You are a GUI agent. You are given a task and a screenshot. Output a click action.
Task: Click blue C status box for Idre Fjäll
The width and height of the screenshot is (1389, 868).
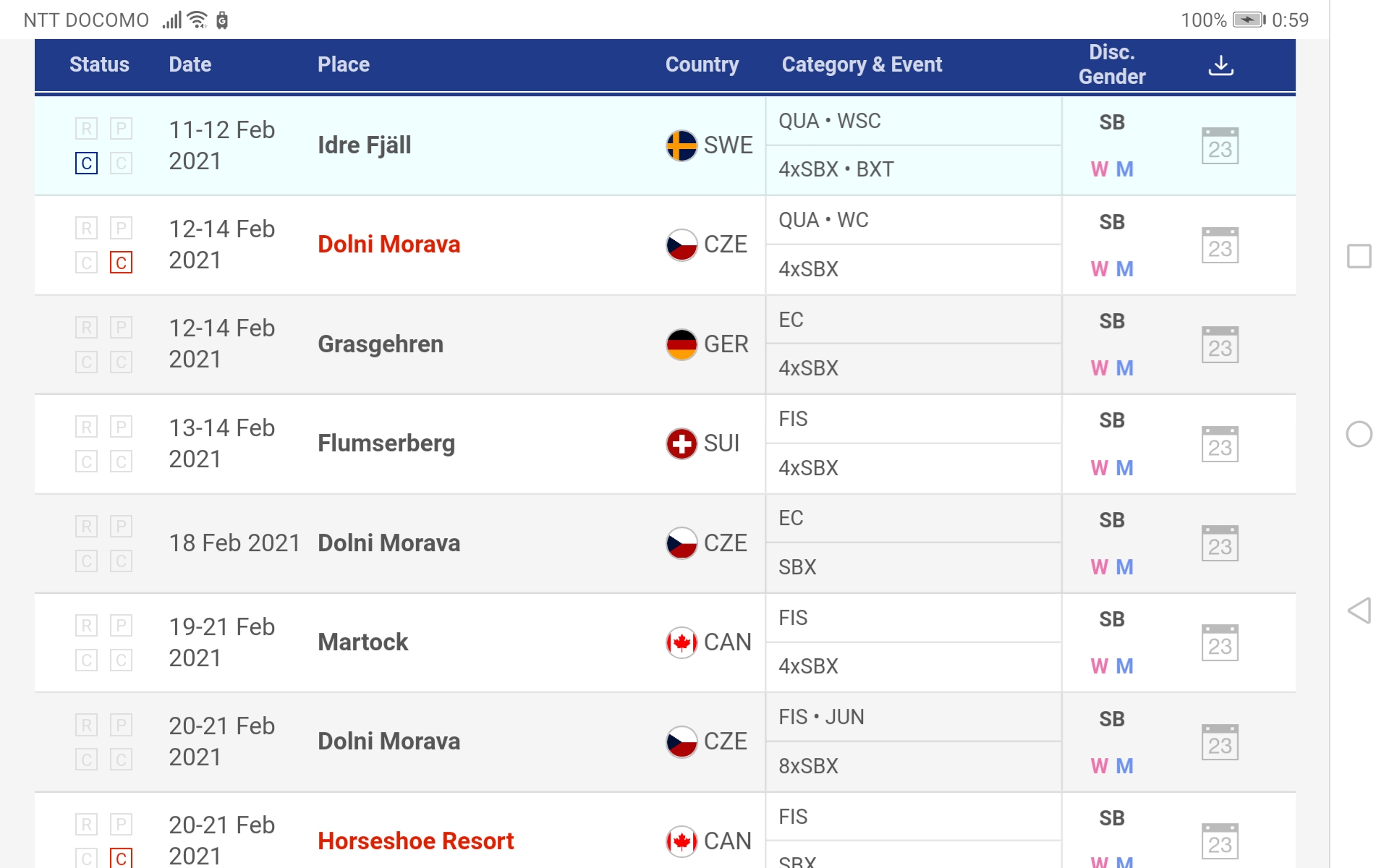[86, 163]
